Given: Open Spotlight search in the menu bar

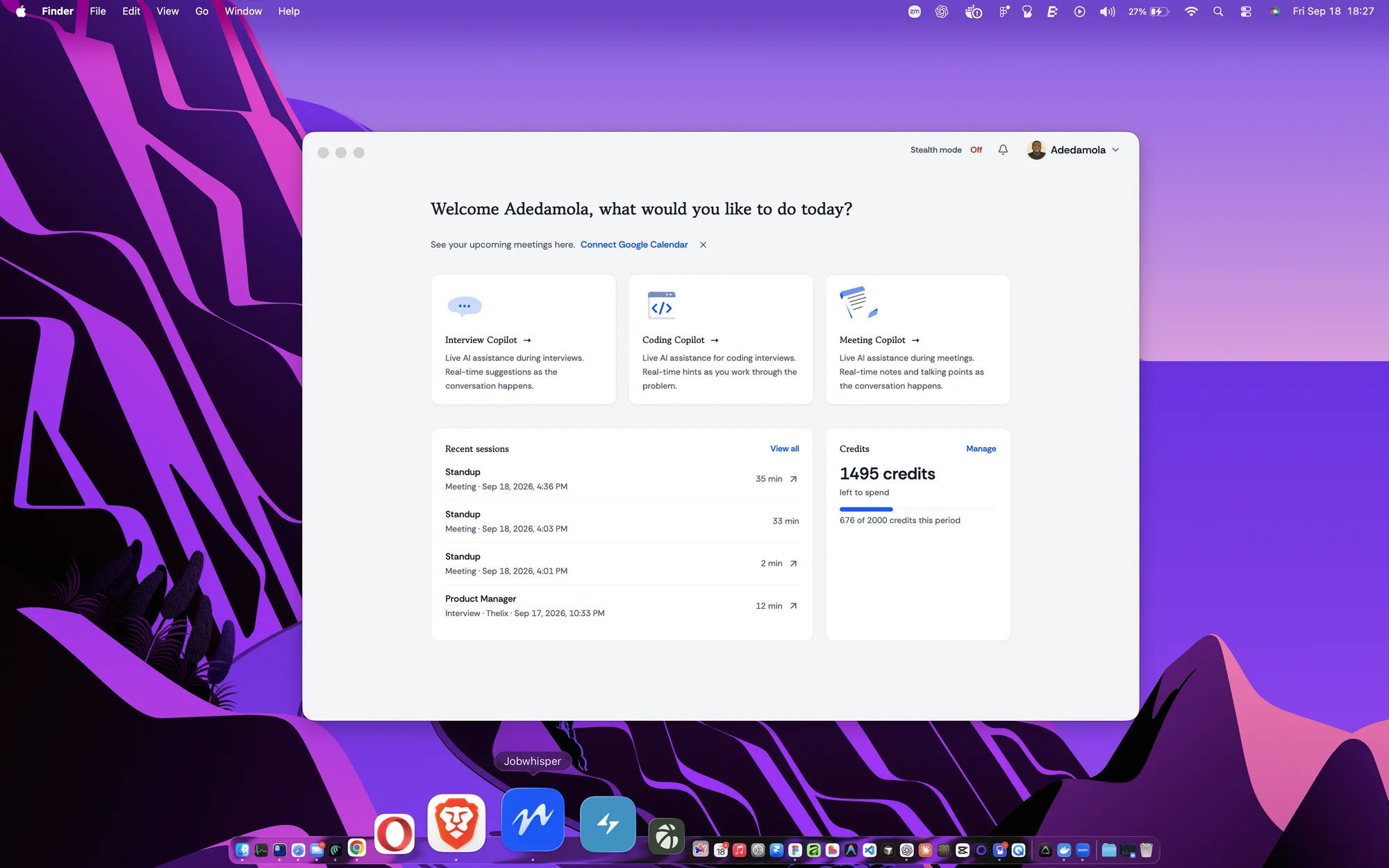Looking at the screenshot, I should pyautogui.click(x=1218, y=11).
